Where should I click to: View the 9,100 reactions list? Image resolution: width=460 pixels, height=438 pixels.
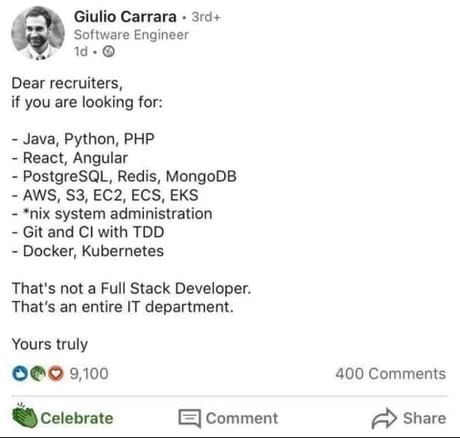pyautogui.click(x=89, y=374)
